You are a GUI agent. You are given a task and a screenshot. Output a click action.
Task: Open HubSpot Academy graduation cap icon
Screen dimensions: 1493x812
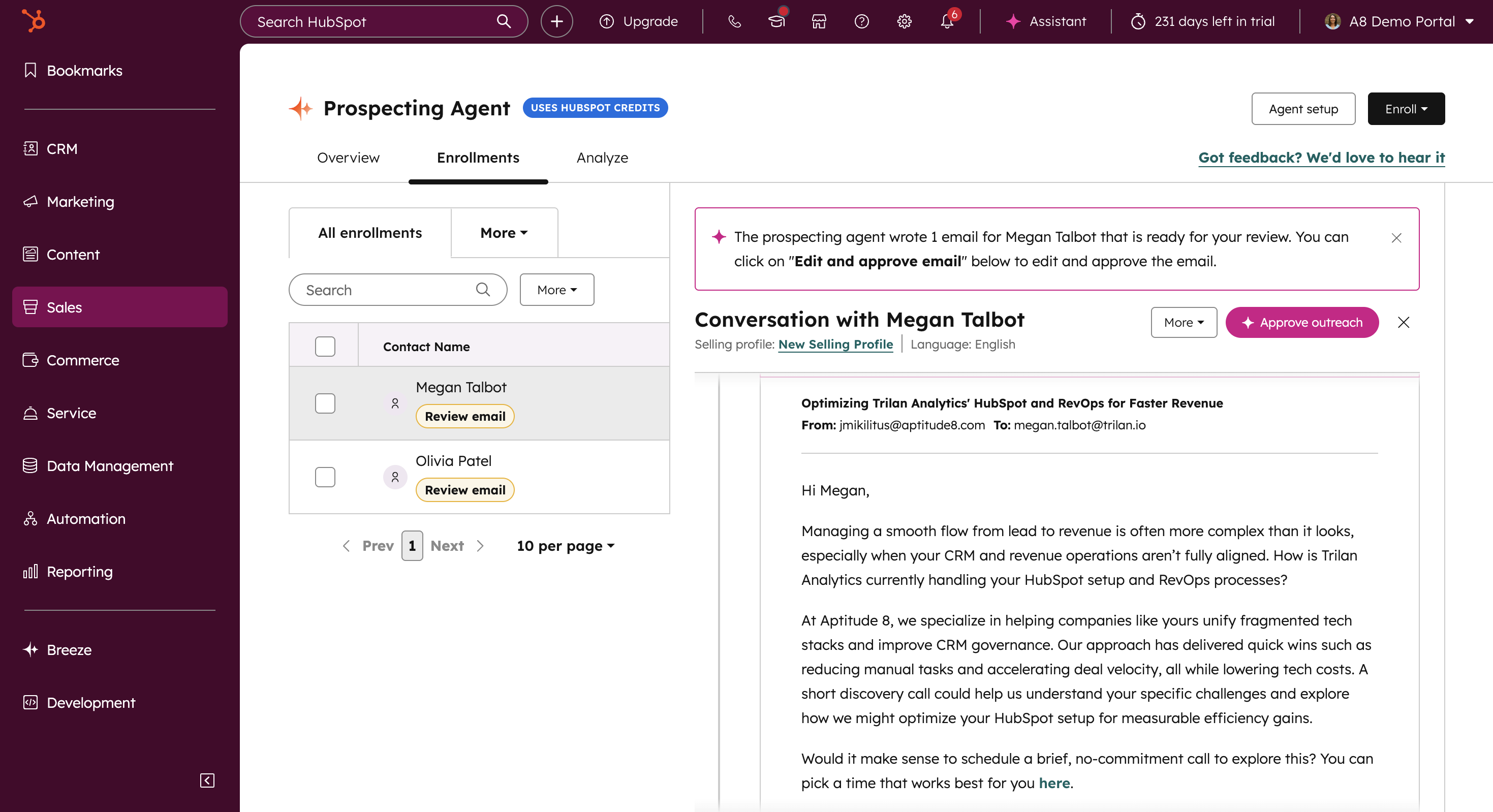click(776, 21)
